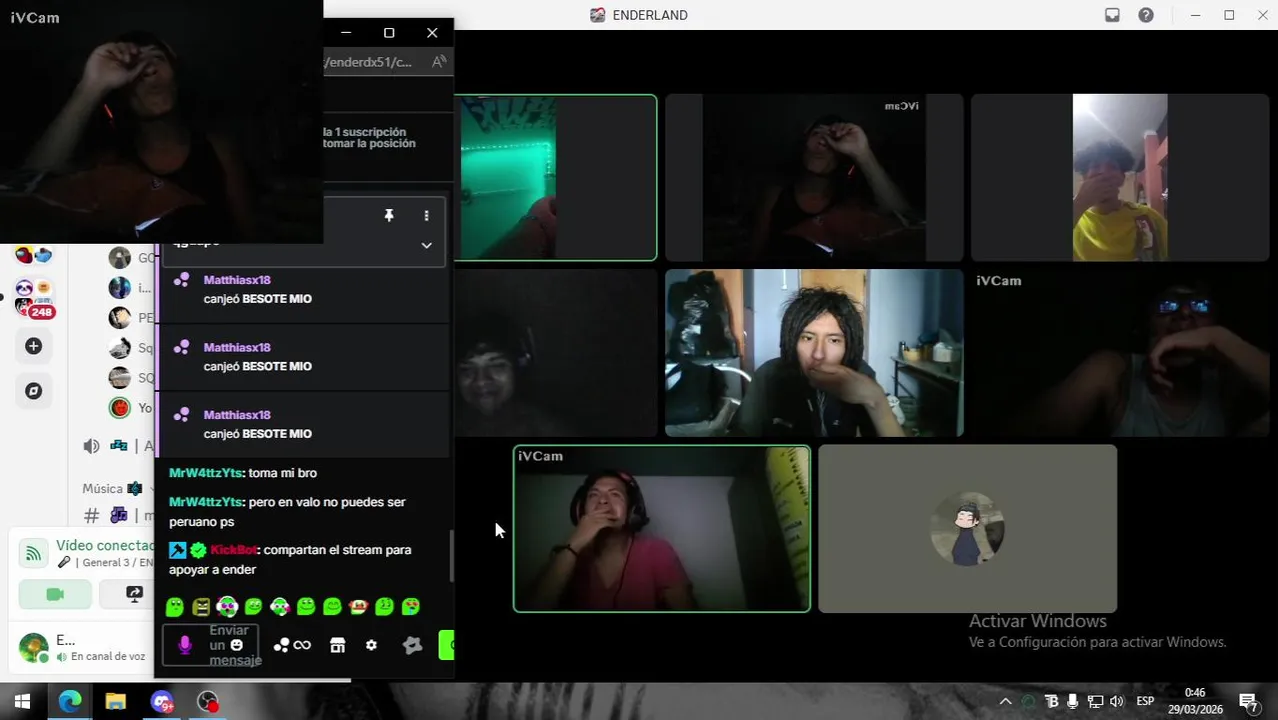Select the green LED room video tile
The image size is (1278, 720).
pos(556,178)
